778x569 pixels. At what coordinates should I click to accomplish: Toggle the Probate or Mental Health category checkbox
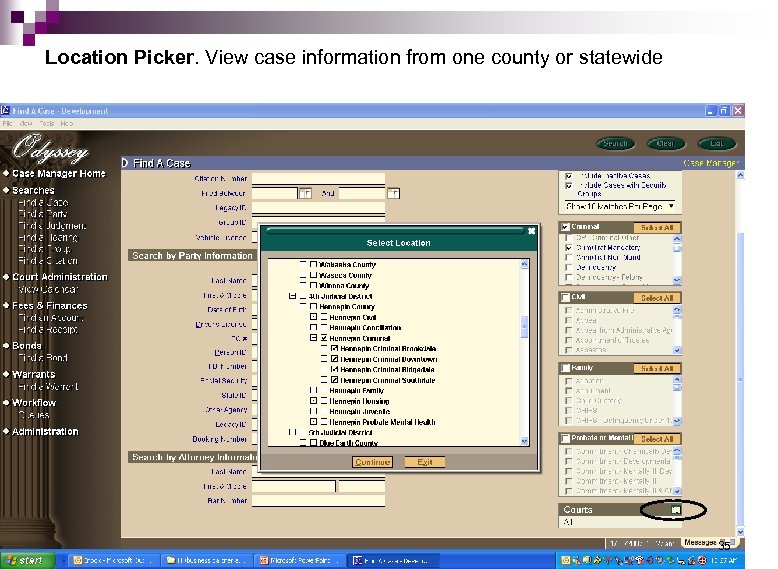click(565, 439)
